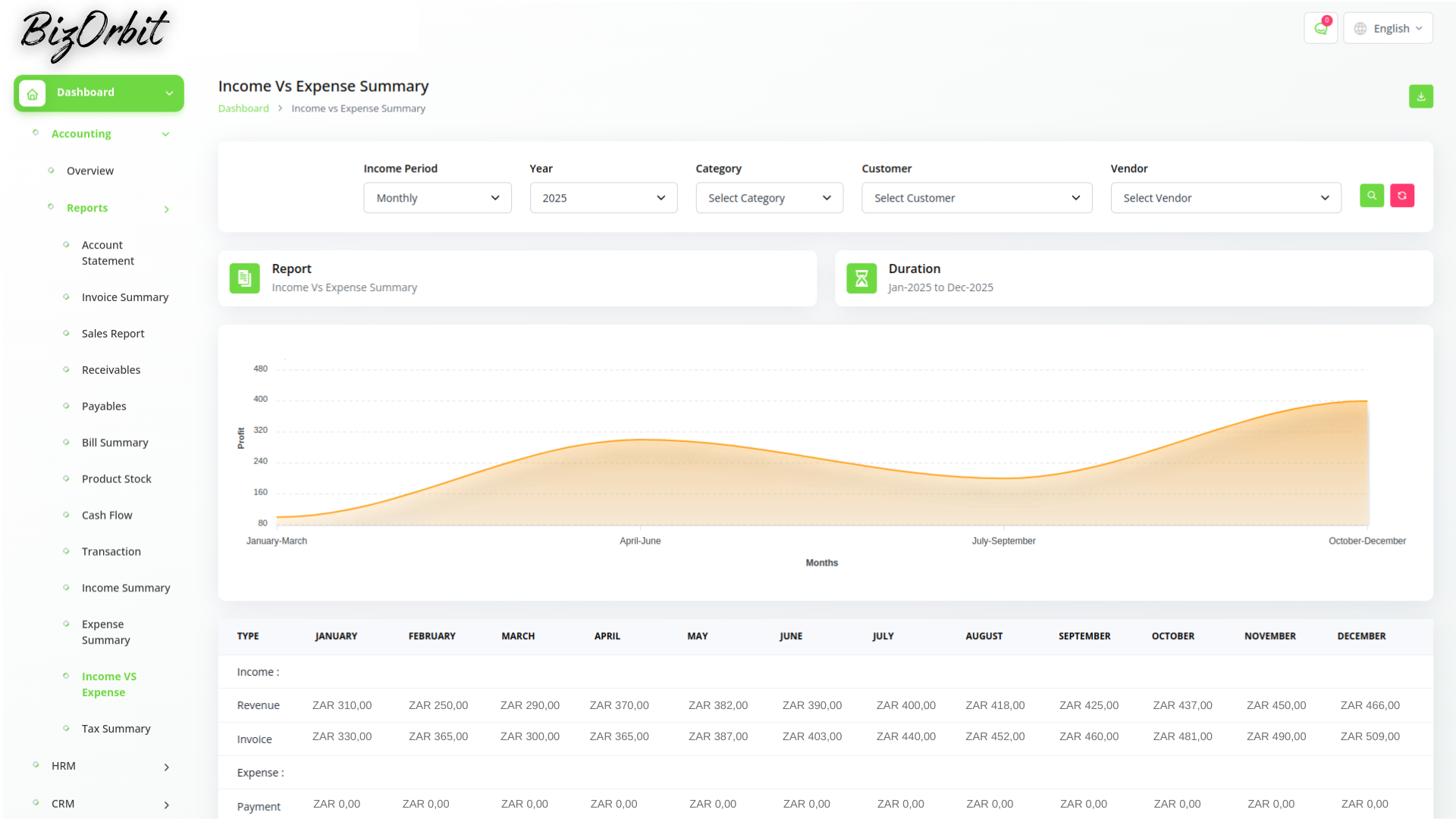Image resolution: width=1456 pixels, height=819 pixels.
Task: Click the DECEMBER column header
Action: click(x=1361, y=636)
